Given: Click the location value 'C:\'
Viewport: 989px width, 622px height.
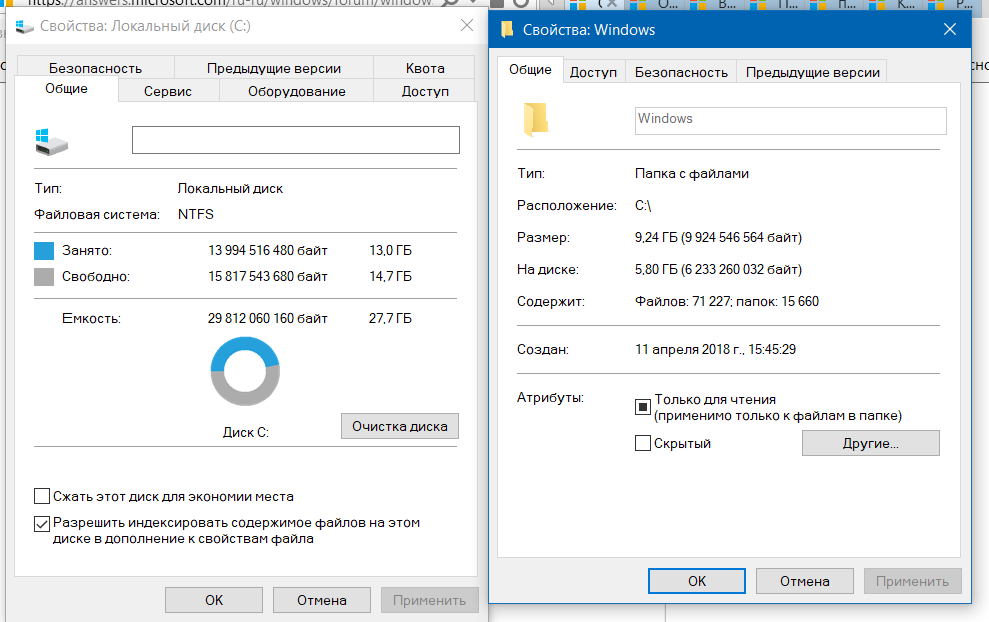Looking at the screenshot, I should pos(643,206).
